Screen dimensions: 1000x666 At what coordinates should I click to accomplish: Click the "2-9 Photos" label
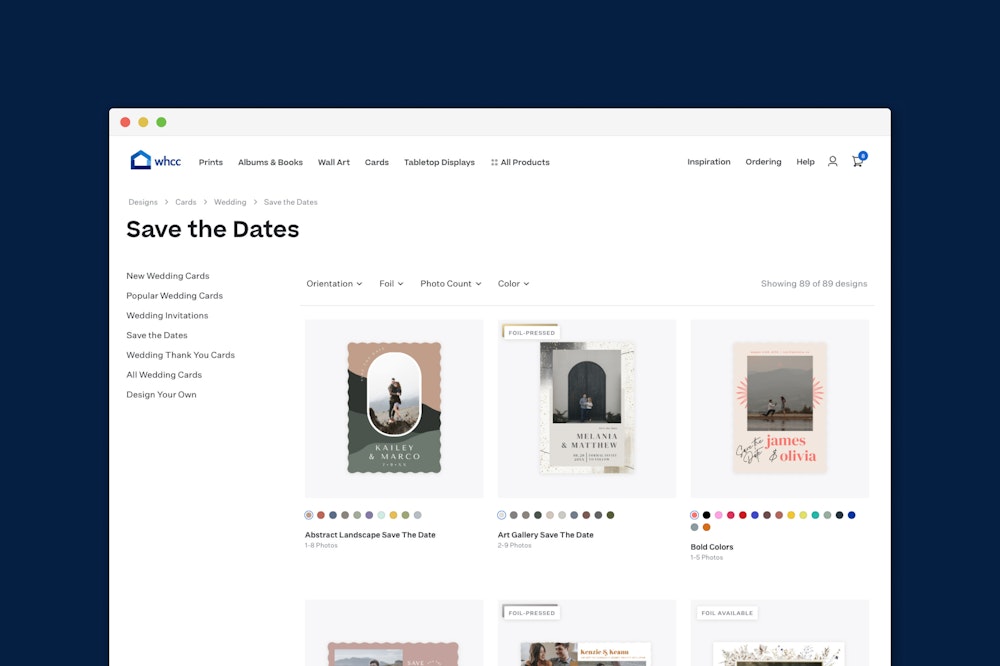(515, 545)
